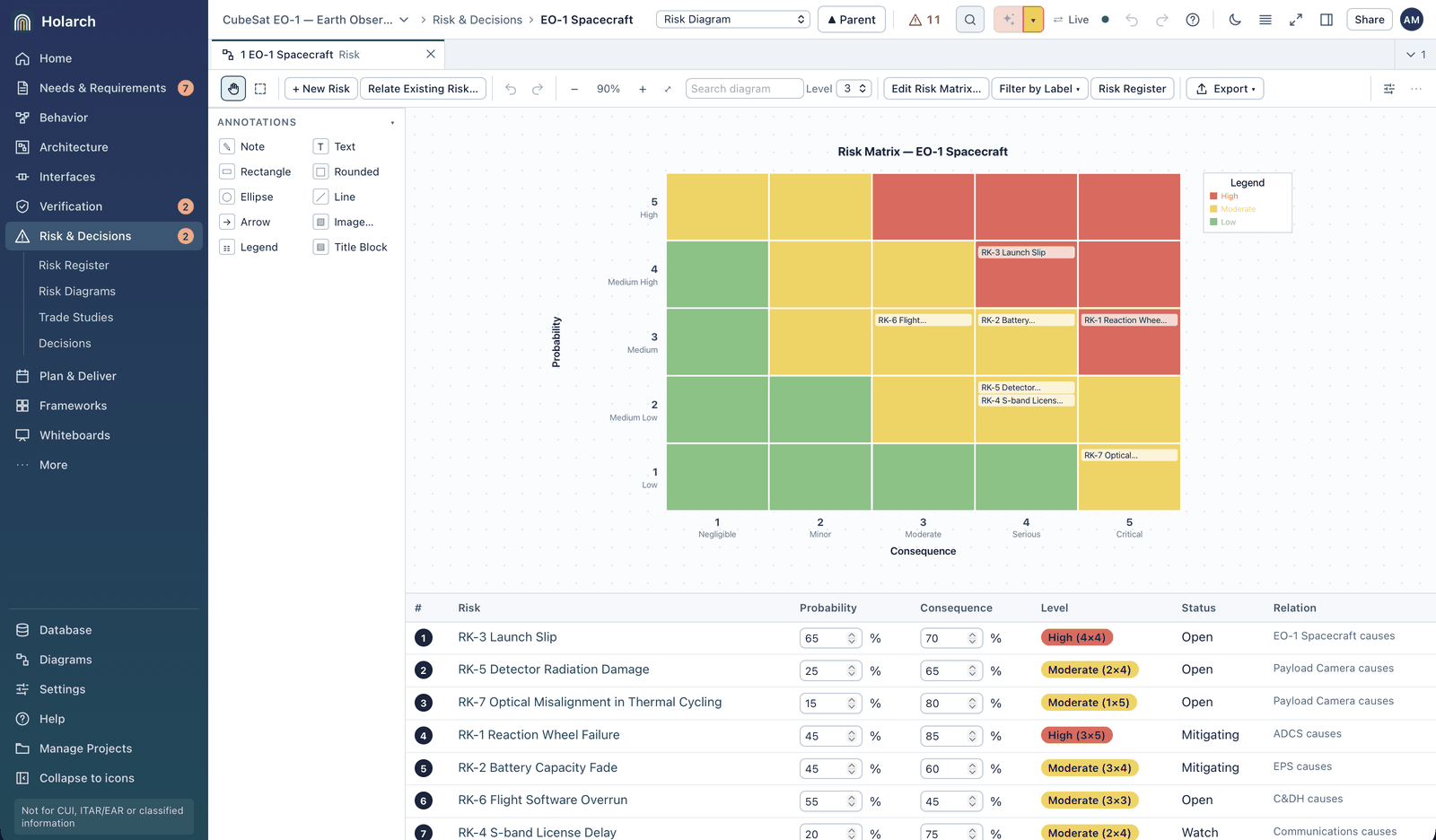Screen dimensions: 1436x840
Task: Open diagram display settings sliders icon
Action: click(1389, 89)
